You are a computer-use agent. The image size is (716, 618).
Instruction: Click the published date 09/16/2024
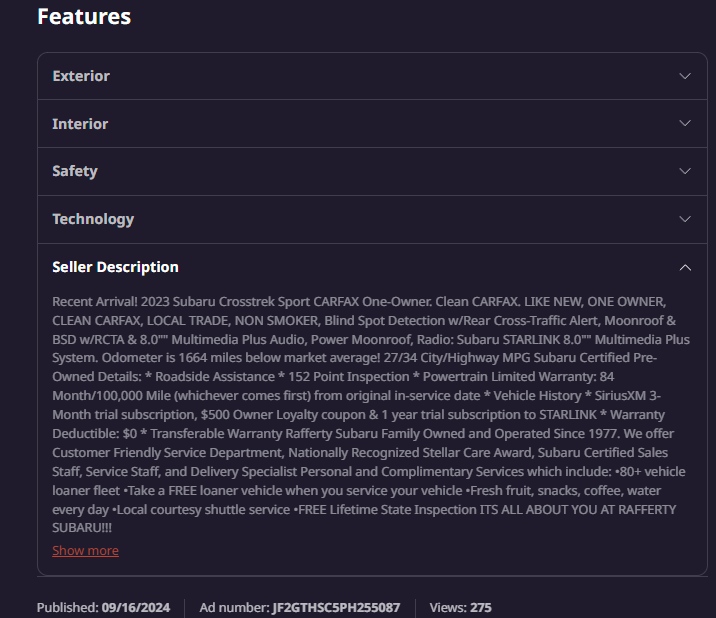click(x=136, y=607)
